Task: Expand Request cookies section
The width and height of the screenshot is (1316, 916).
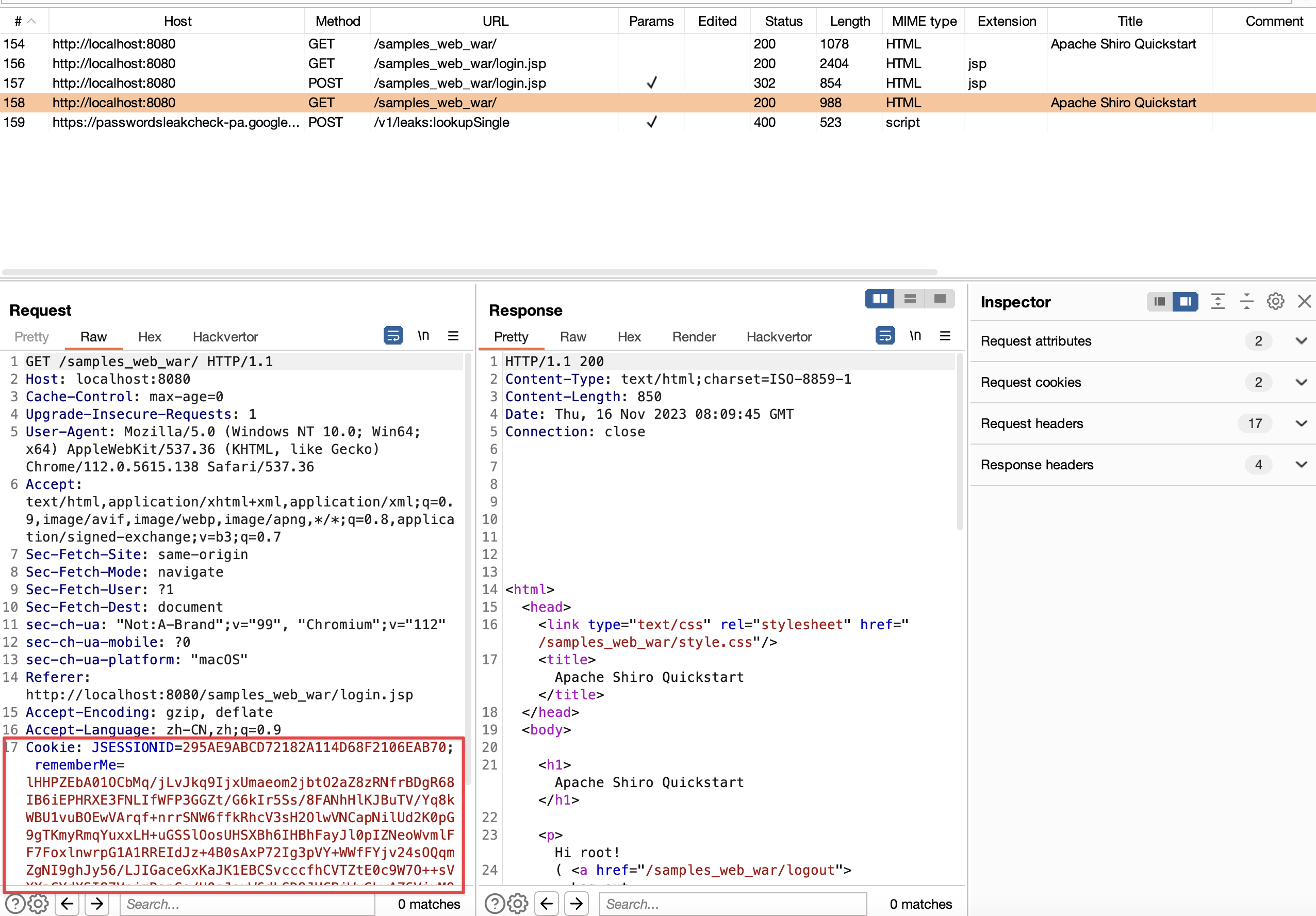Action: (1301, 382)
